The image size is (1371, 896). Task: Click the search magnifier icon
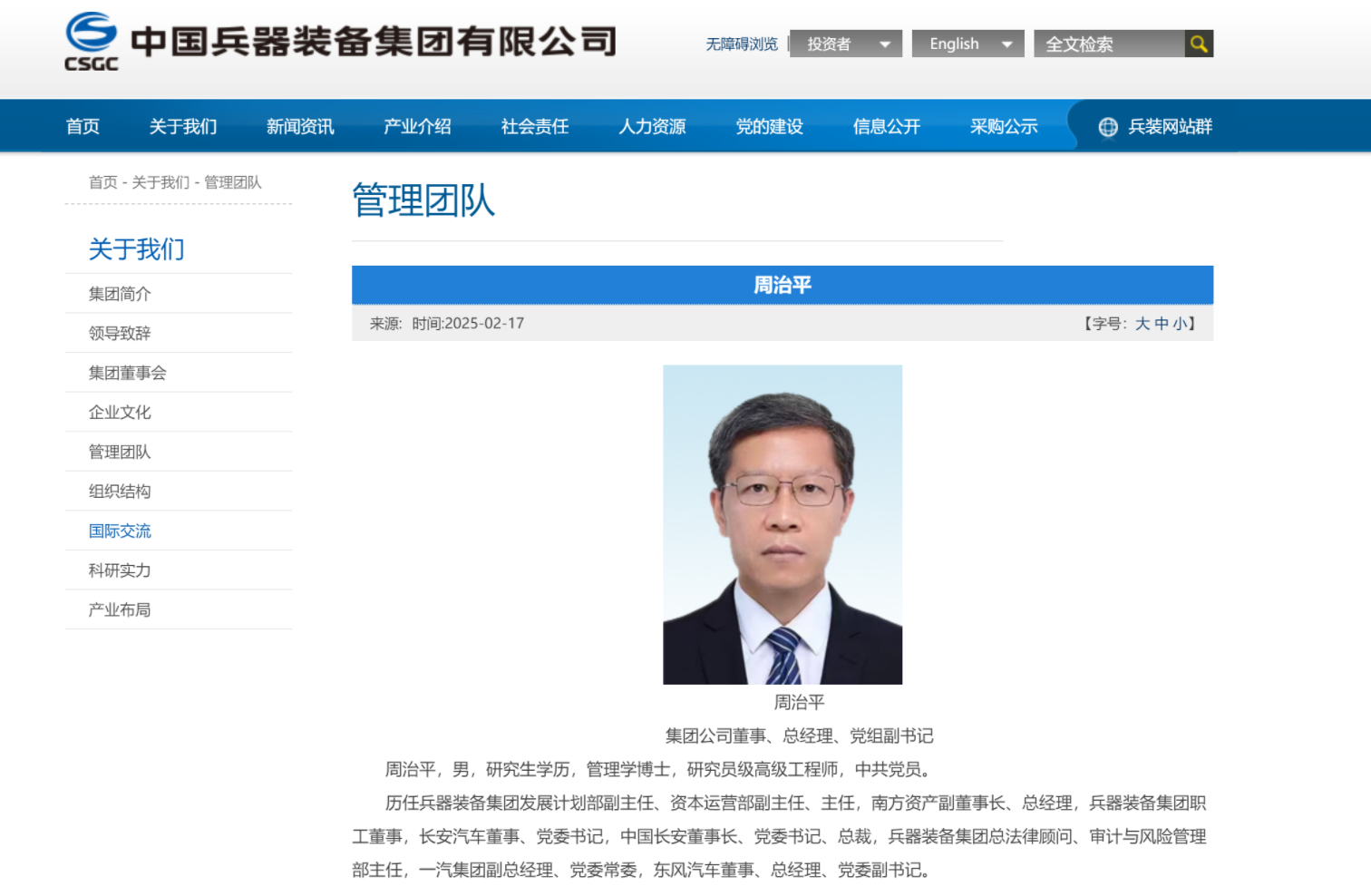[x=1199, y=43]
